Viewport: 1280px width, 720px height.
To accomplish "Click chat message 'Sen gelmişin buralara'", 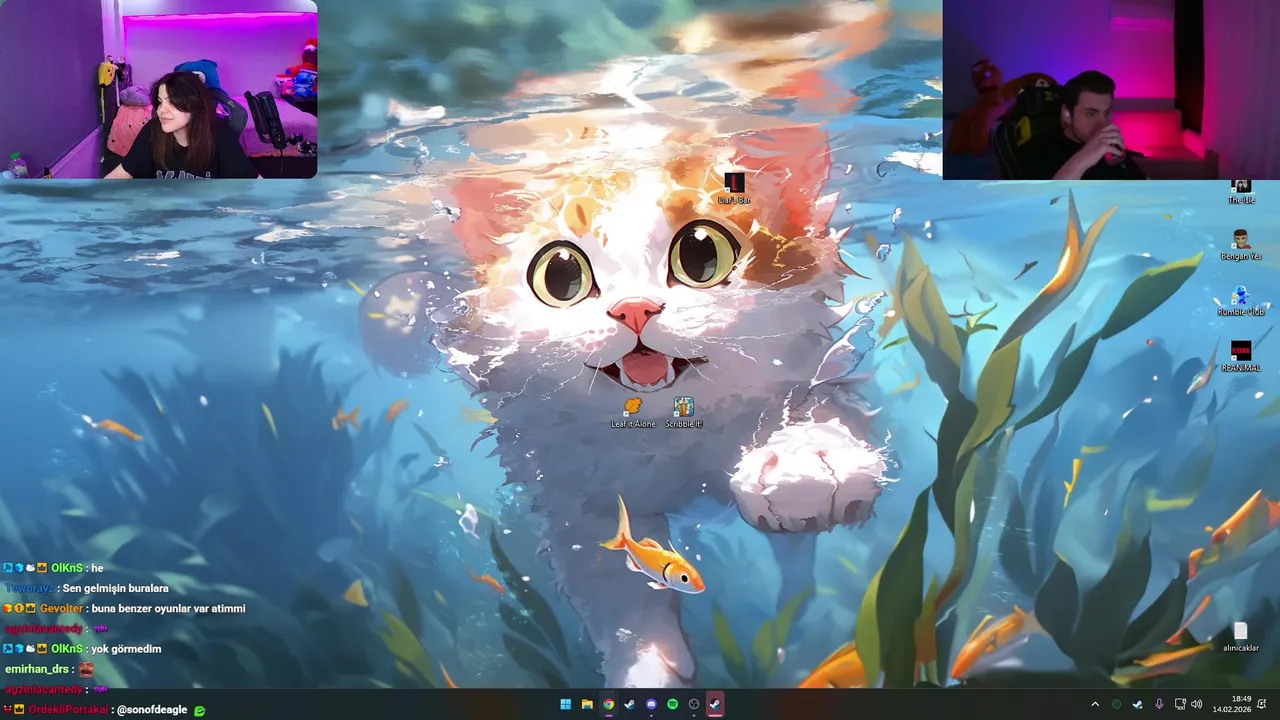I will [115, 588].
